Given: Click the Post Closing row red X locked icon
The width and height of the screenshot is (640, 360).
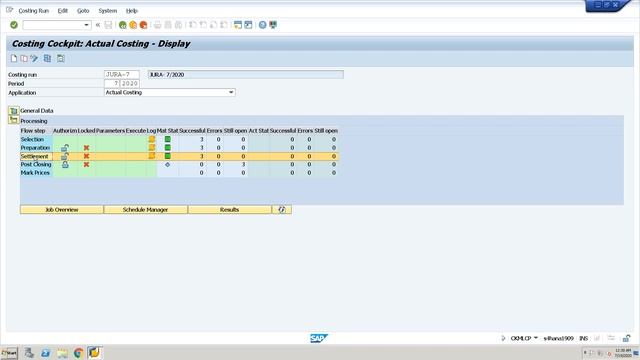Looking at the screenshot, I should click(x=86, y=164).
